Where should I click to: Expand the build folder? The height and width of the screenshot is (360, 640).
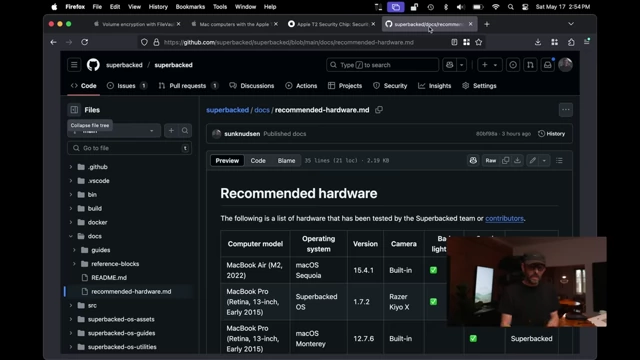71,209
